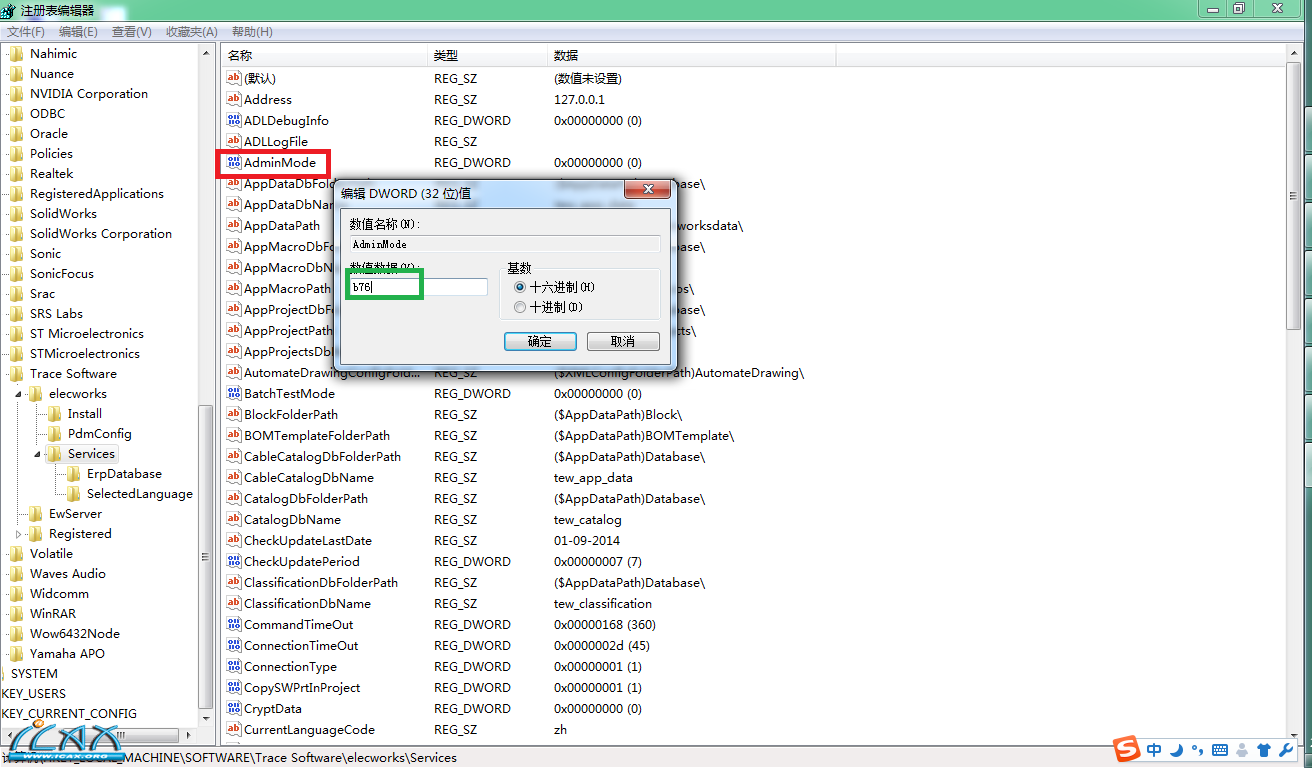Select the ClassificationDbName value name
The height and width of the screenshot is (768, 1312).
(x=307, y=603)
